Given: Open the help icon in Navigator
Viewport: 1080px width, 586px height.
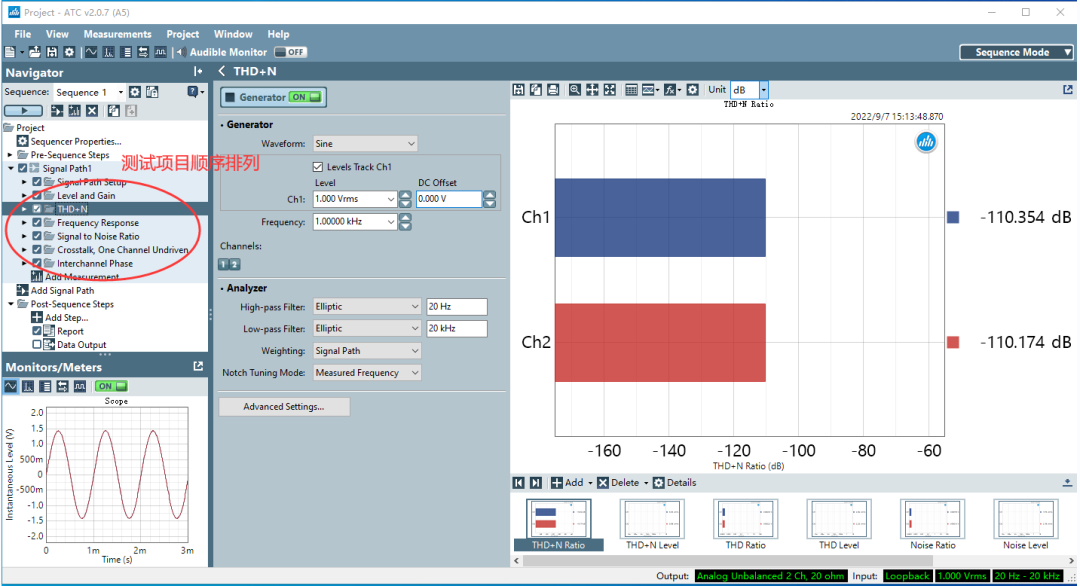Looking at the screenshot, I should coord(194,92).
